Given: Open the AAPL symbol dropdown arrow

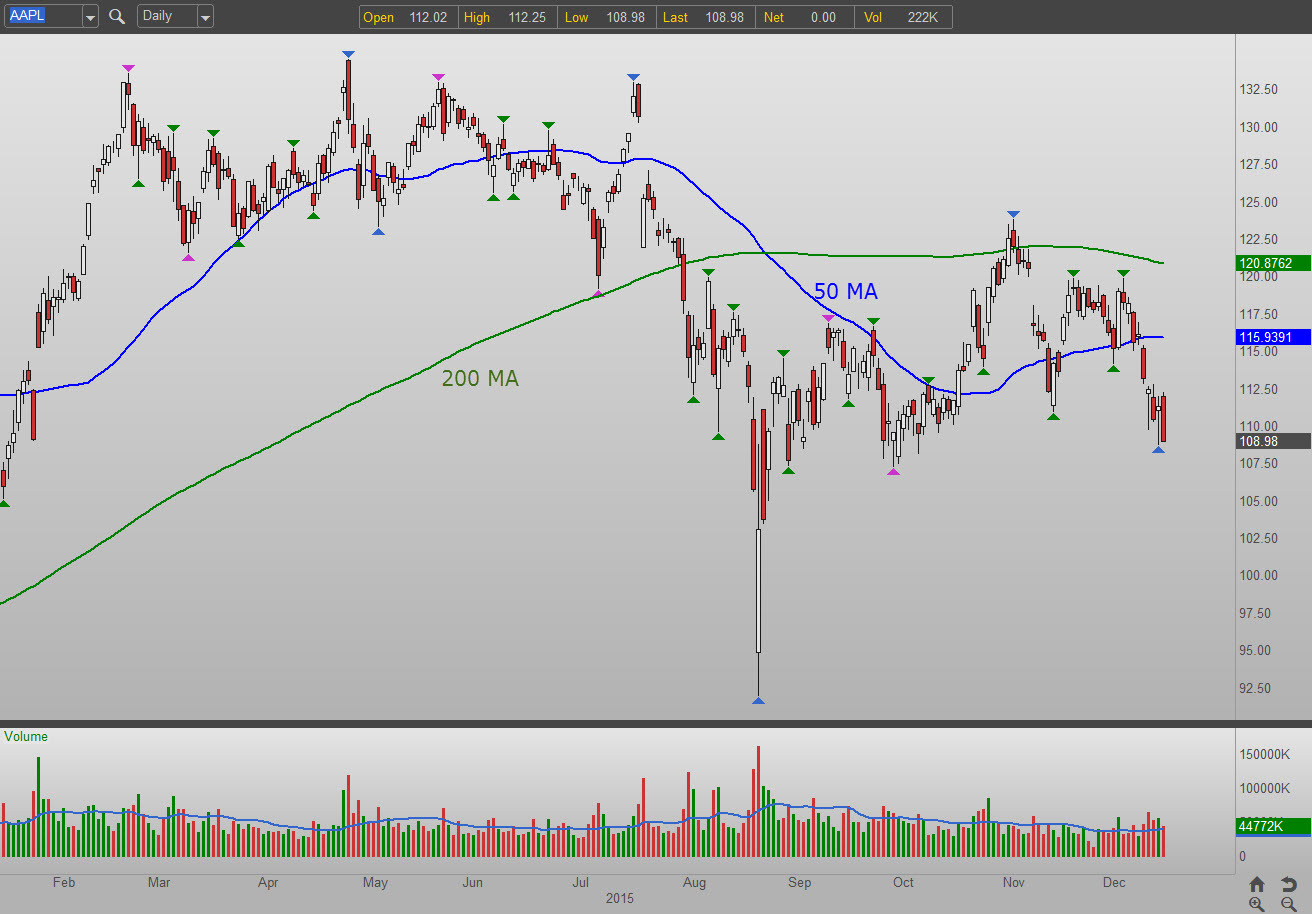Looking at the screenshot, I should (x=89, y=17).
